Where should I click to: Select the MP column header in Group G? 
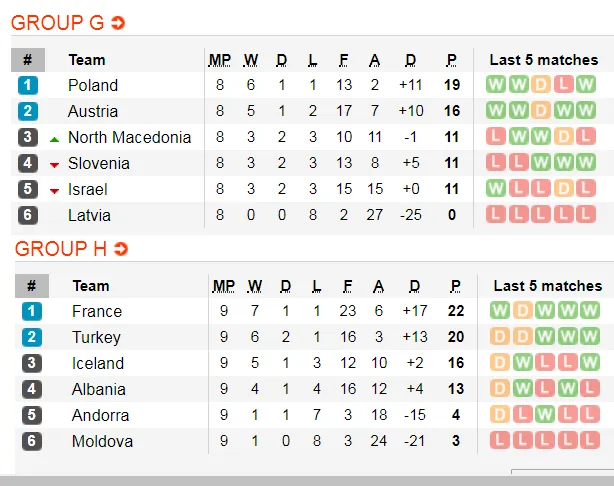(219, 60)
